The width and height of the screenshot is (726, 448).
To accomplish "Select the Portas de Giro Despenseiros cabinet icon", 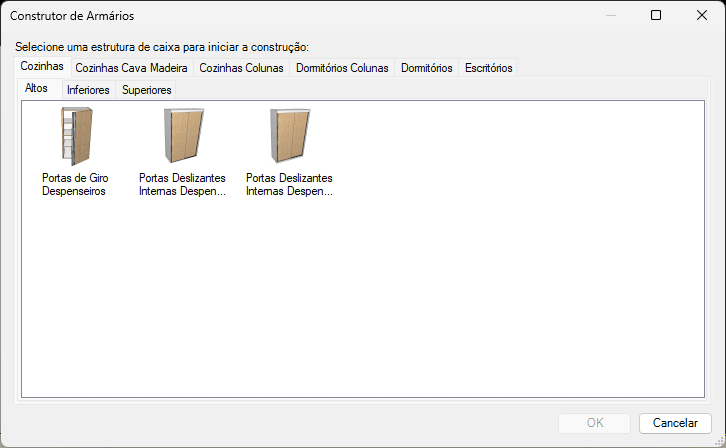I will pyautogui.click(x=76, y=135).
